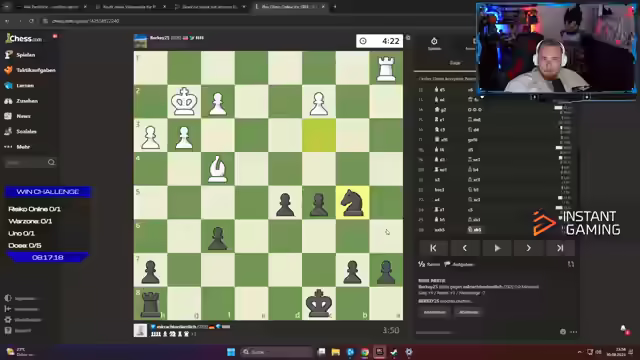
Task: Open the Windows Start menu
Action: point(231,352)
